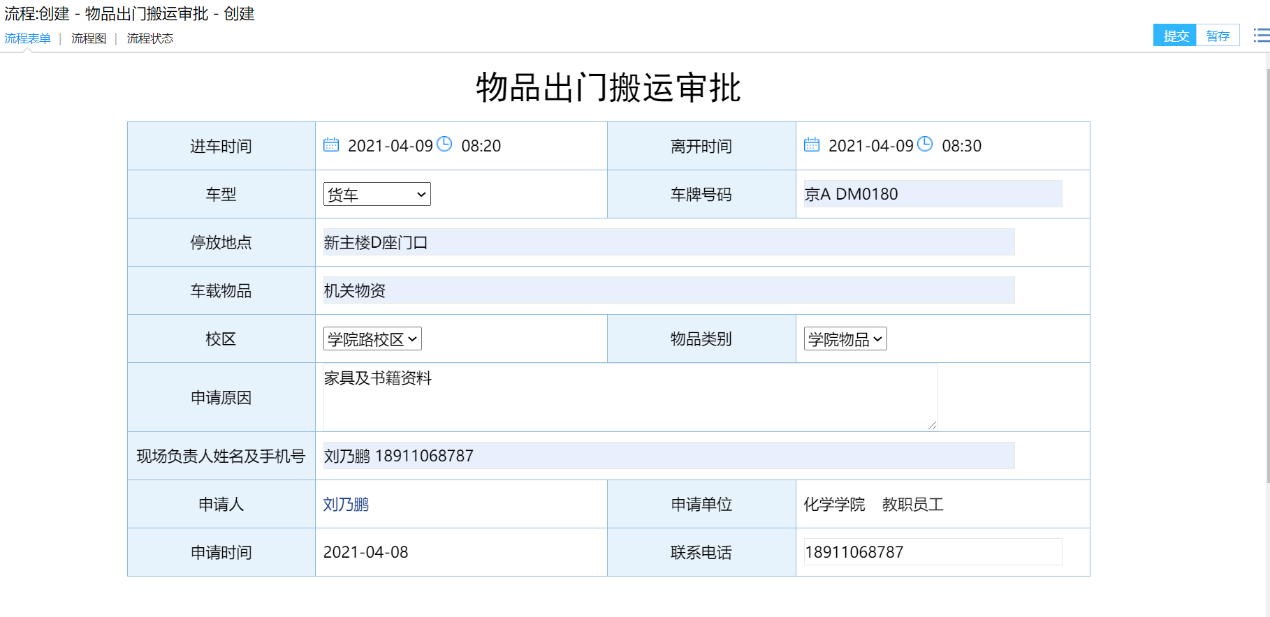Viewport: 1270px width, 617px height.
Task: Select the 现场负责人姓名及手机号 input field
Action: tap(668, 456)
